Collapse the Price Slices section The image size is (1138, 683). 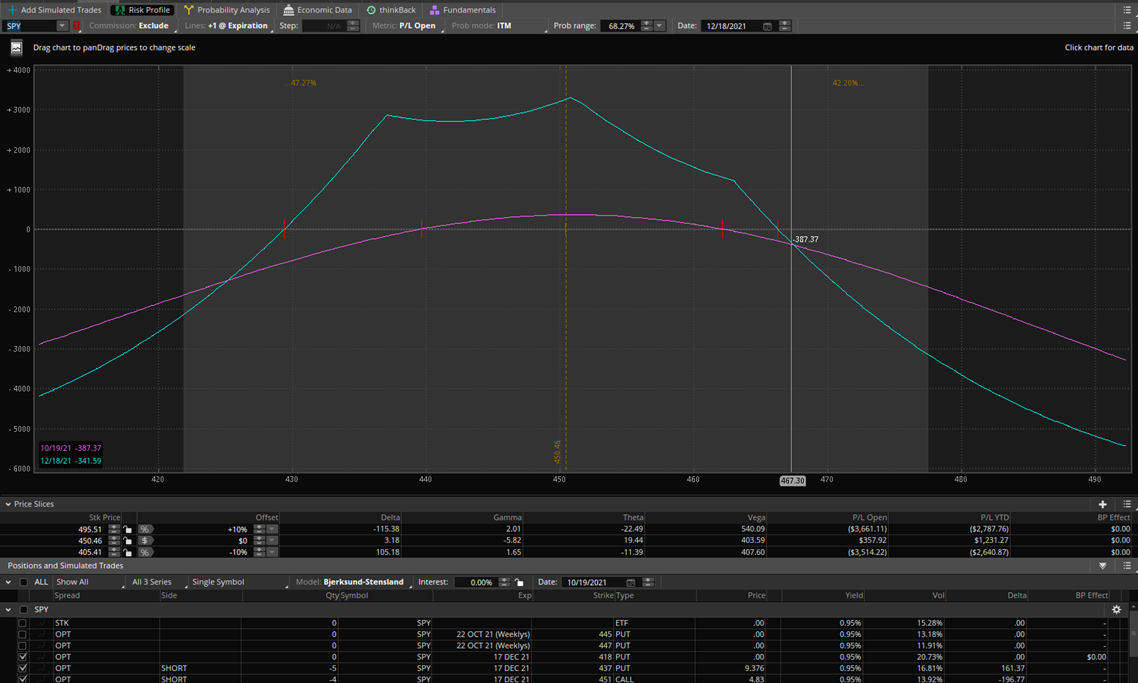pyautogui.click(x=8, y=505)
